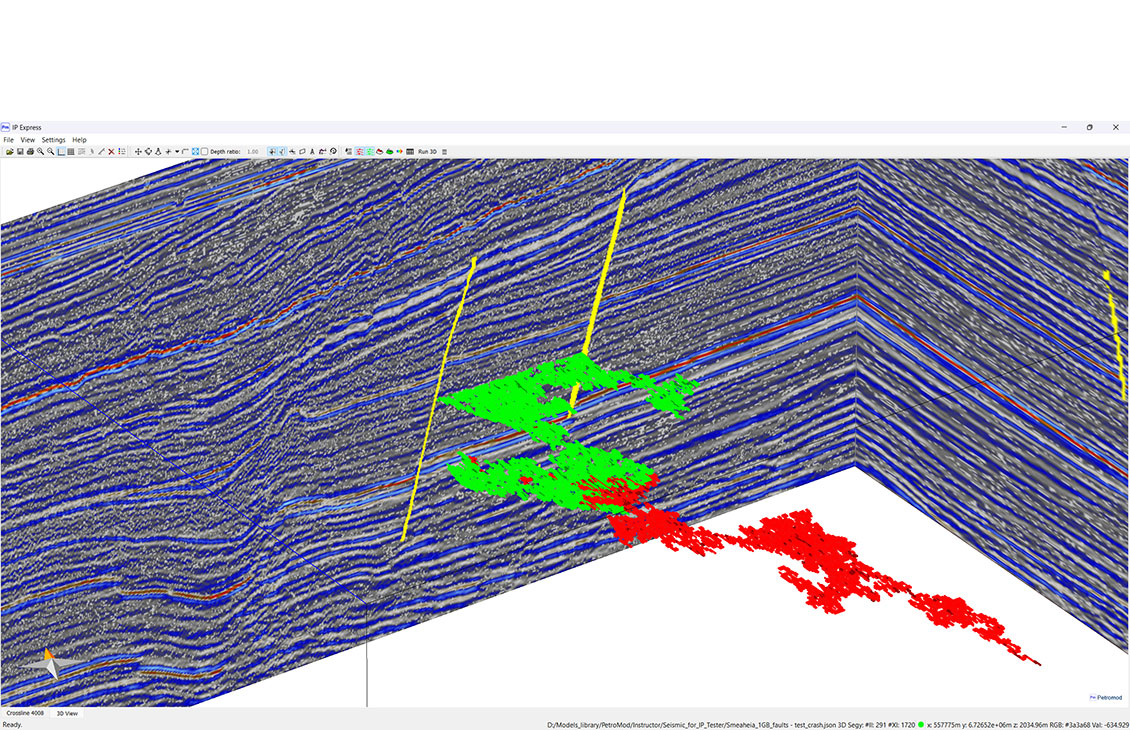Toggle the green seed display button
This screenshot has height=730, width=1130.
pos(370,151)
